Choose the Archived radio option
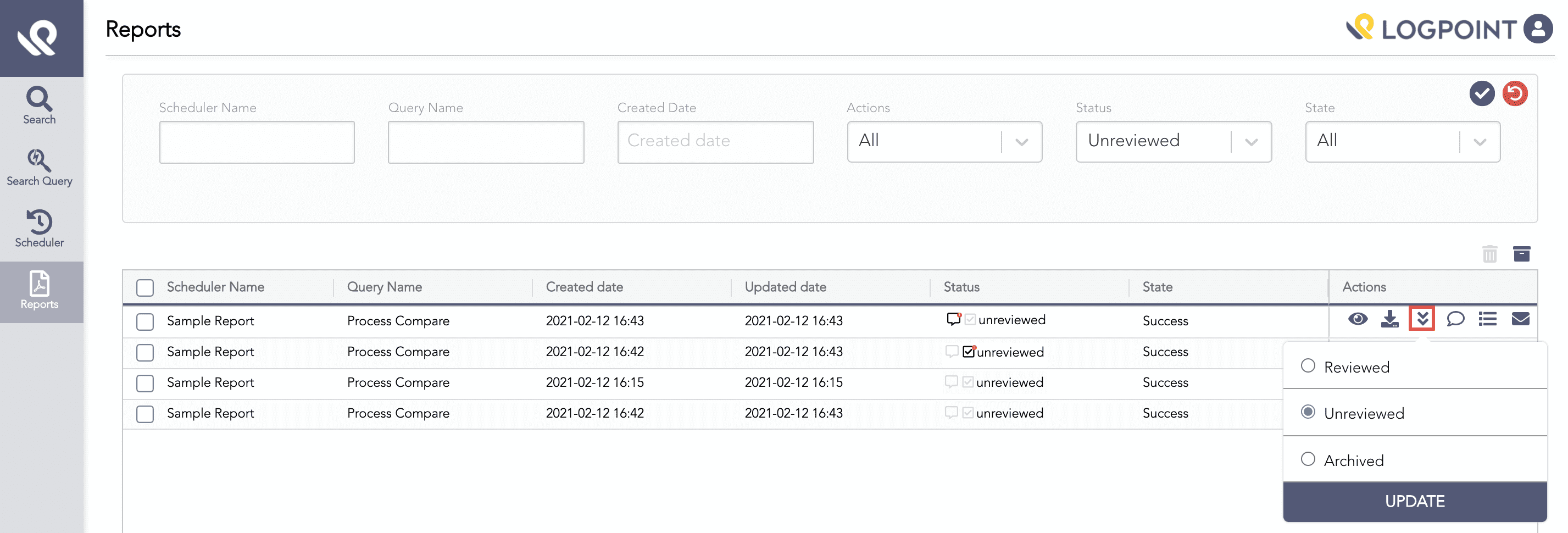This screenshot has width=1568, height=533. coord(1308,459)
